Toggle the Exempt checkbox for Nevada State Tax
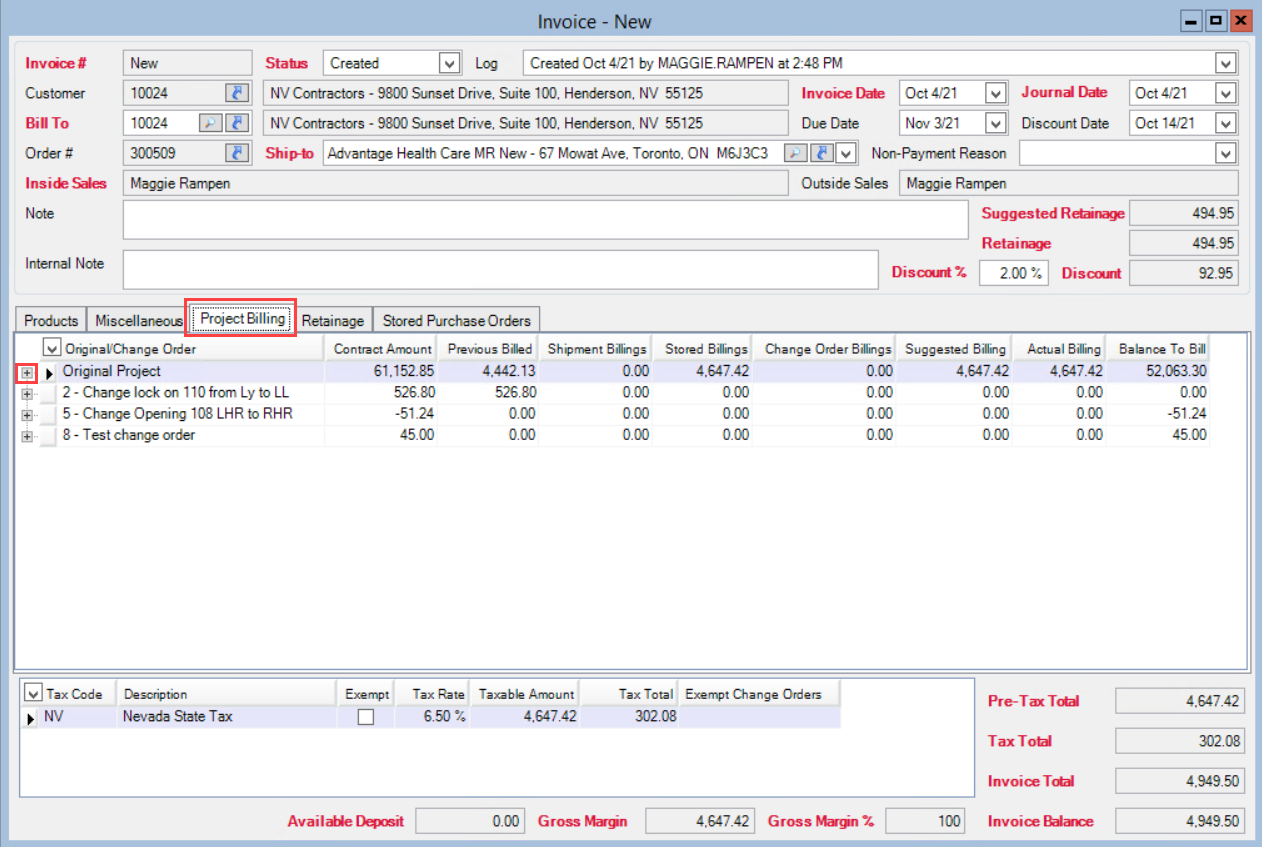This screenshot has height=847, width=1262. point(365,717)
